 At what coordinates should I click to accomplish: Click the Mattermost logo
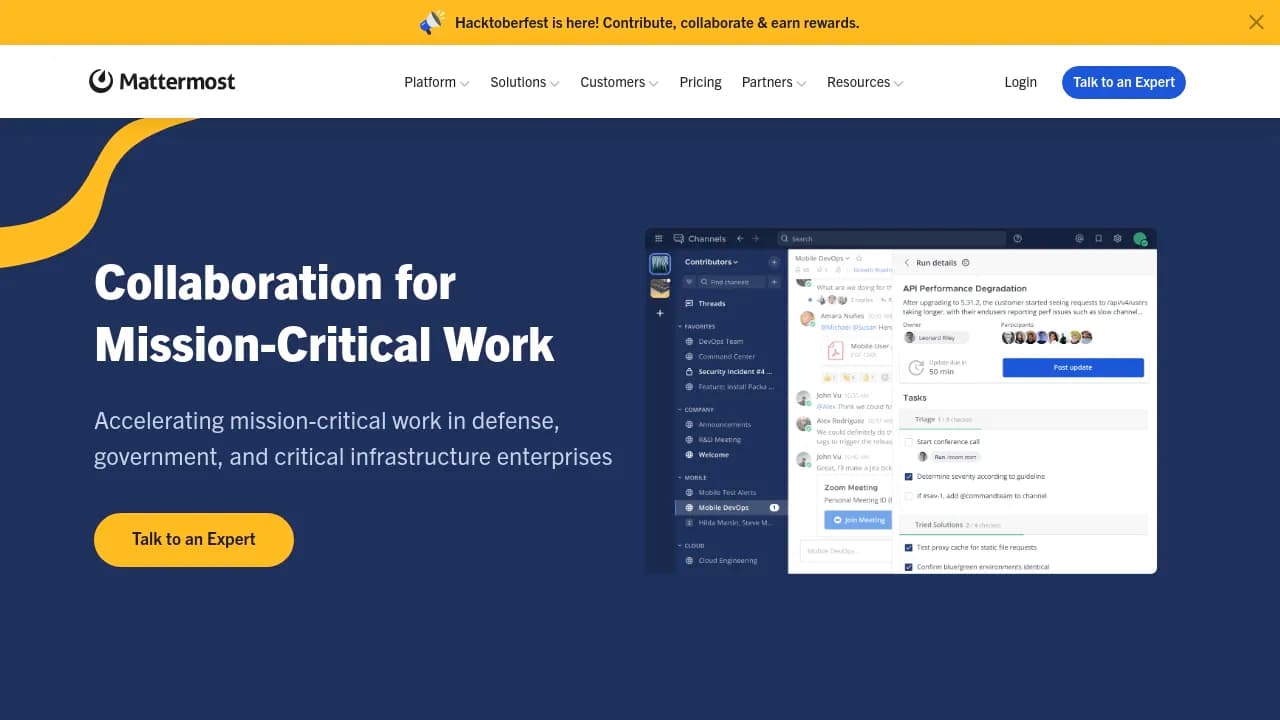(x=162, y=81)
